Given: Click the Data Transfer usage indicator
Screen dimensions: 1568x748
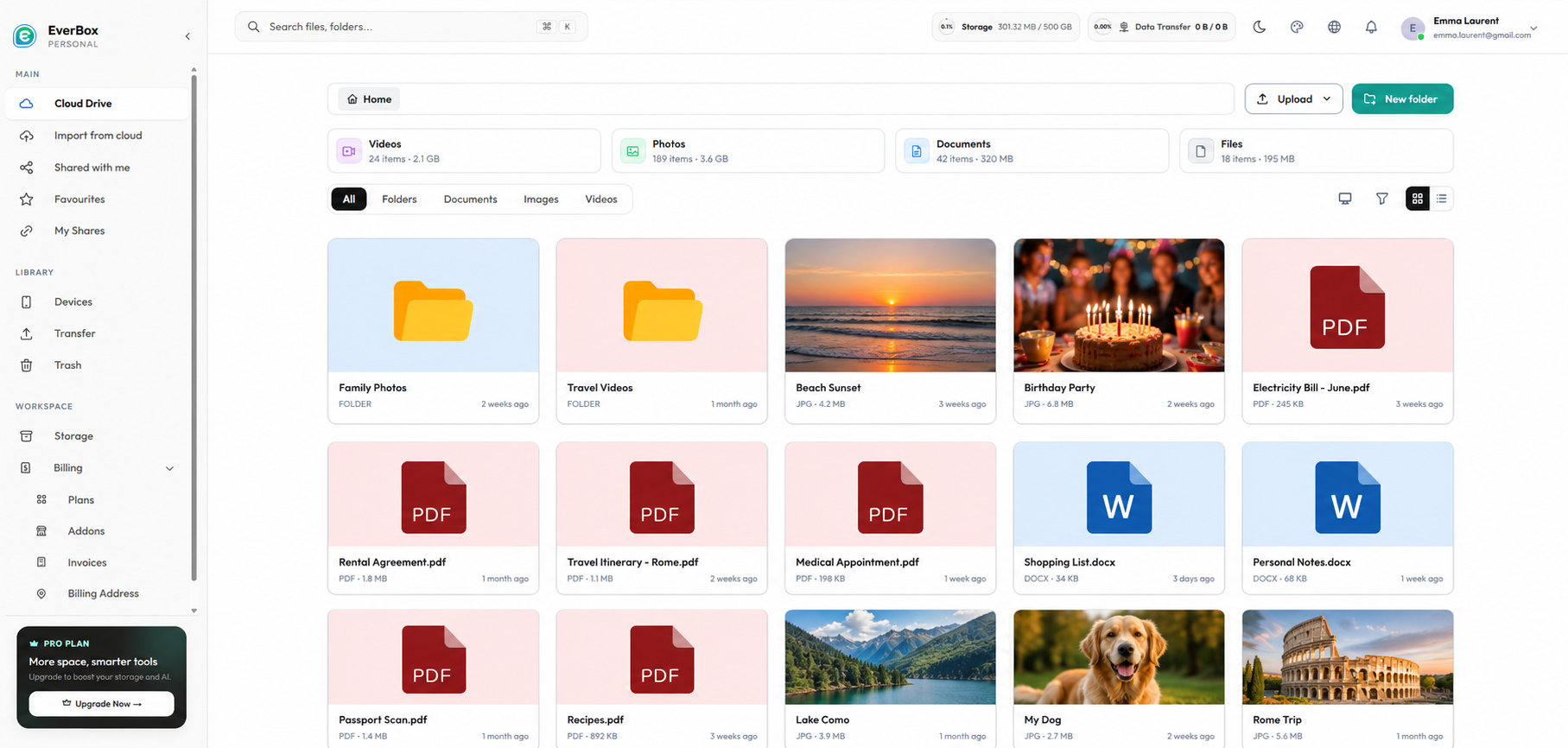Looking at the screenshot, I should tap(1162, 27).
